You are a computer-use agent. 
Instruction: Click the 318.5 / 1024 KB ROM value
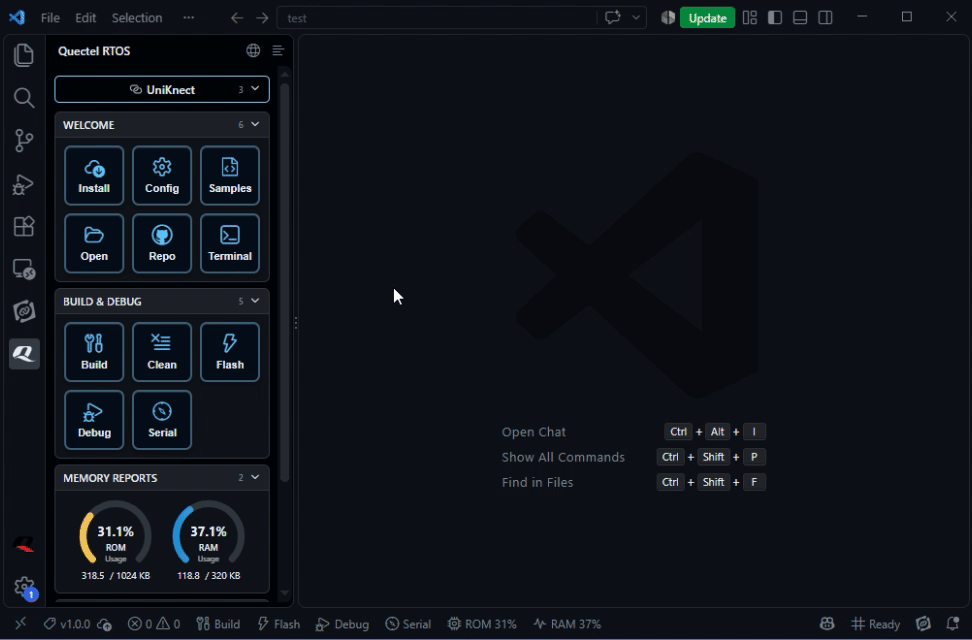coord(115,576)
